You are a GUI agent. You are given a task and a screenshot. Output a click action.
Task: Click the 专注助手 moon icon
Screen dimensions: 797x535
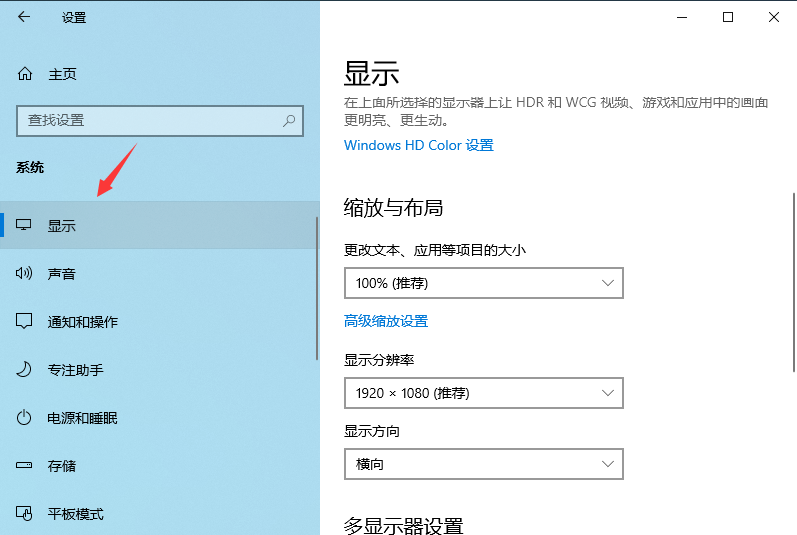(x=25, y=370)
